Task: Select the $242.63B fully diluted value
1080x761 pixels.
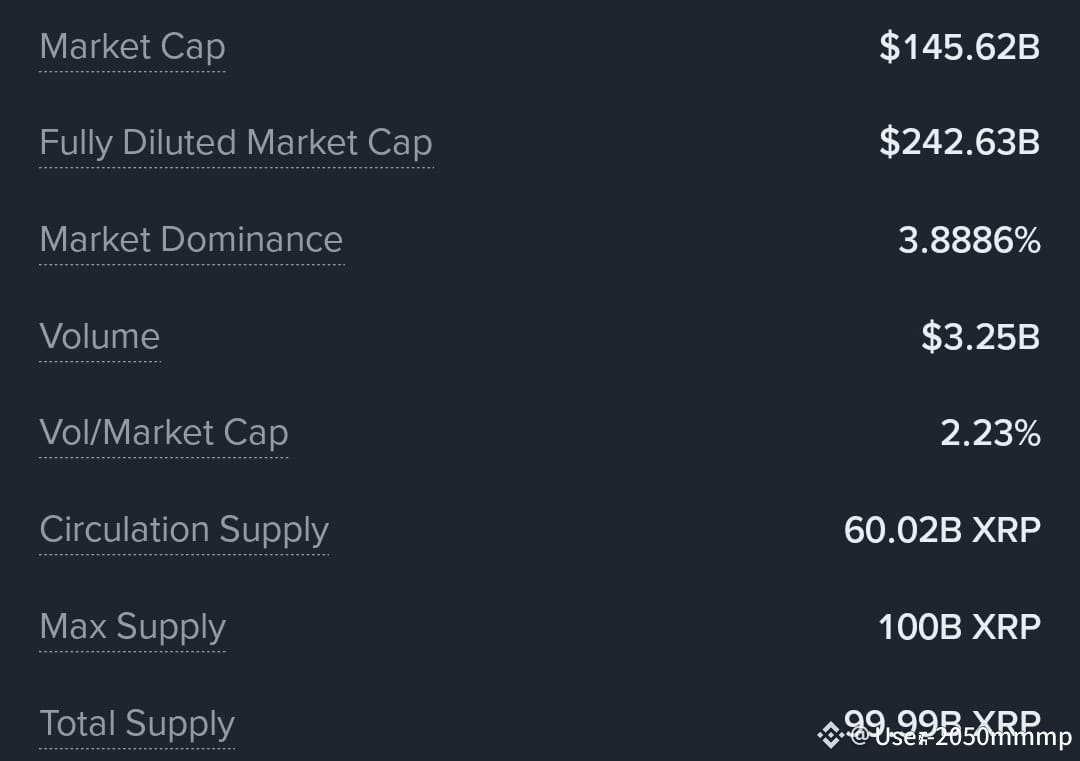Action: click(x=959, y=143)
